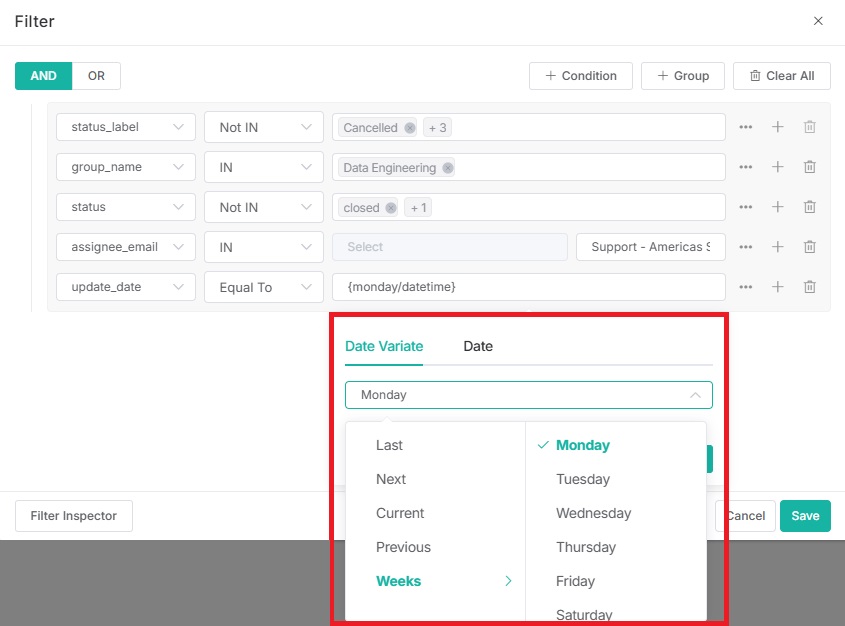The width and height of the screenshot is (845, 626).
Task: Collapse the Monday date variate dropdown
Action: click(x=528, y=395)
